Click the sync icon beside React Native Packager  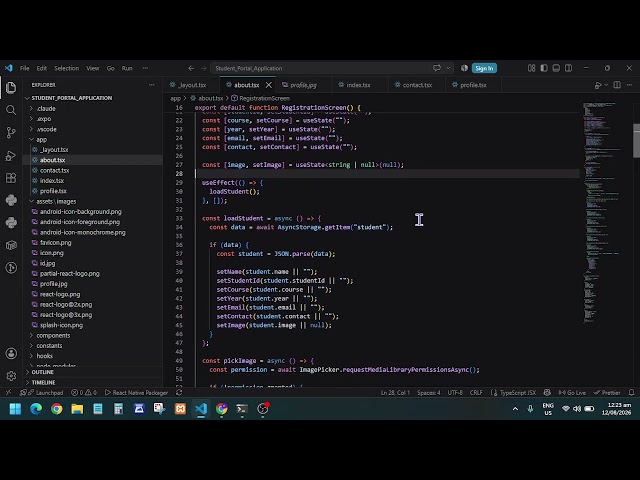[x=179, y=393]
